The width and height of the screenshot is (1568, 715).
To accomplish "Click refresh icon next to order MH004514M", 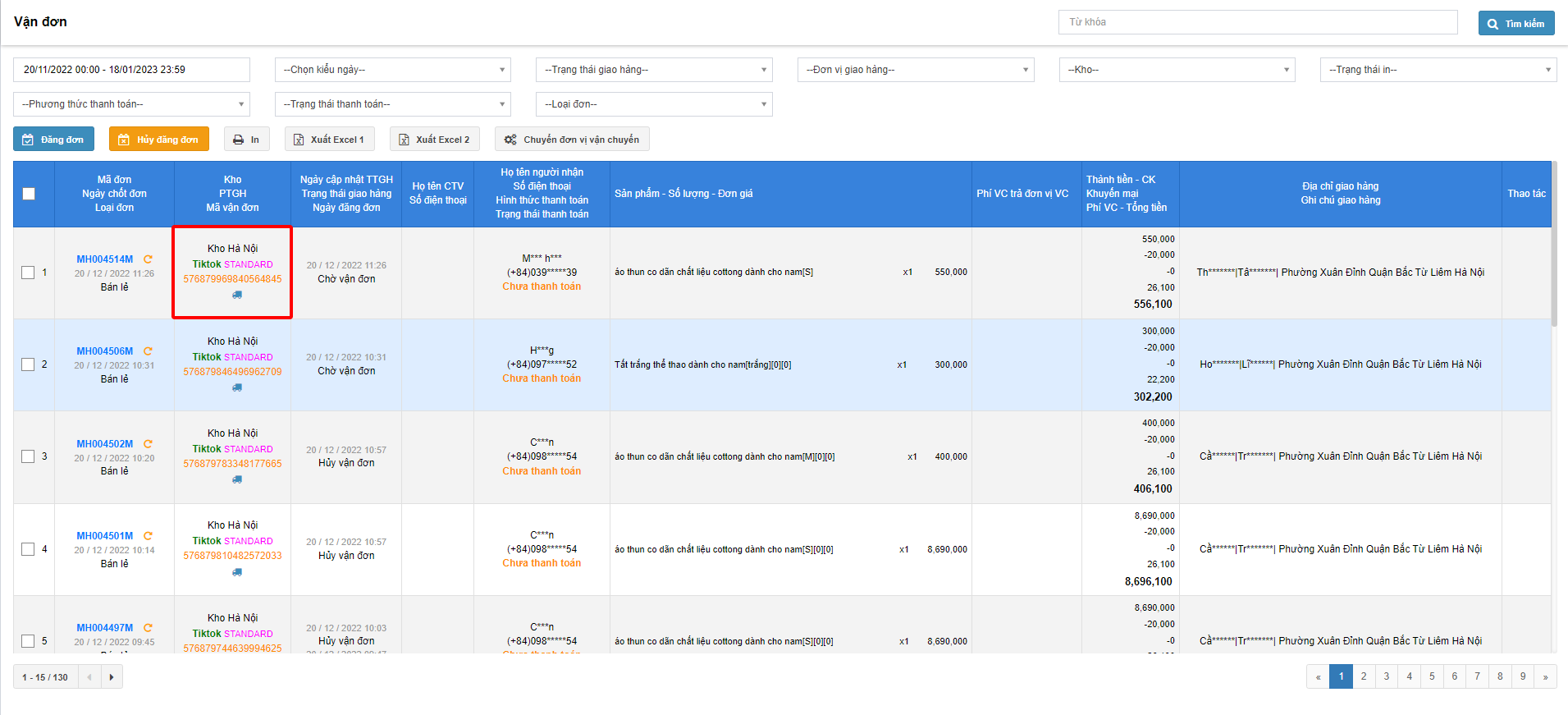I will coord(148,259).
